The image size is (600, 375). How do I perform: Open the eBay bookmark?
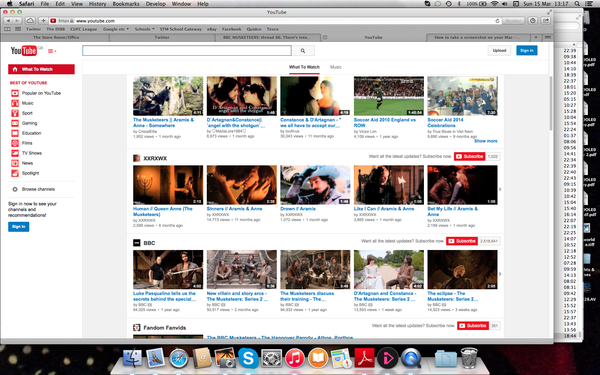[212, 29]
